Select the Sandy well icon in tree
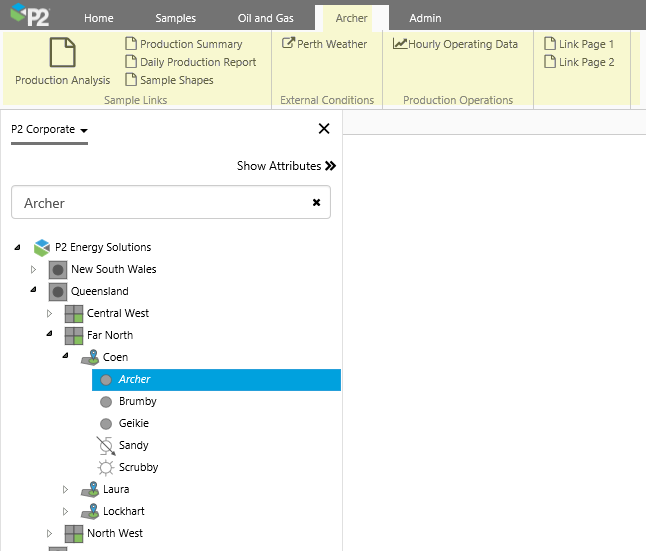Viewport: 646px width, 551px height. pos(105,445)
